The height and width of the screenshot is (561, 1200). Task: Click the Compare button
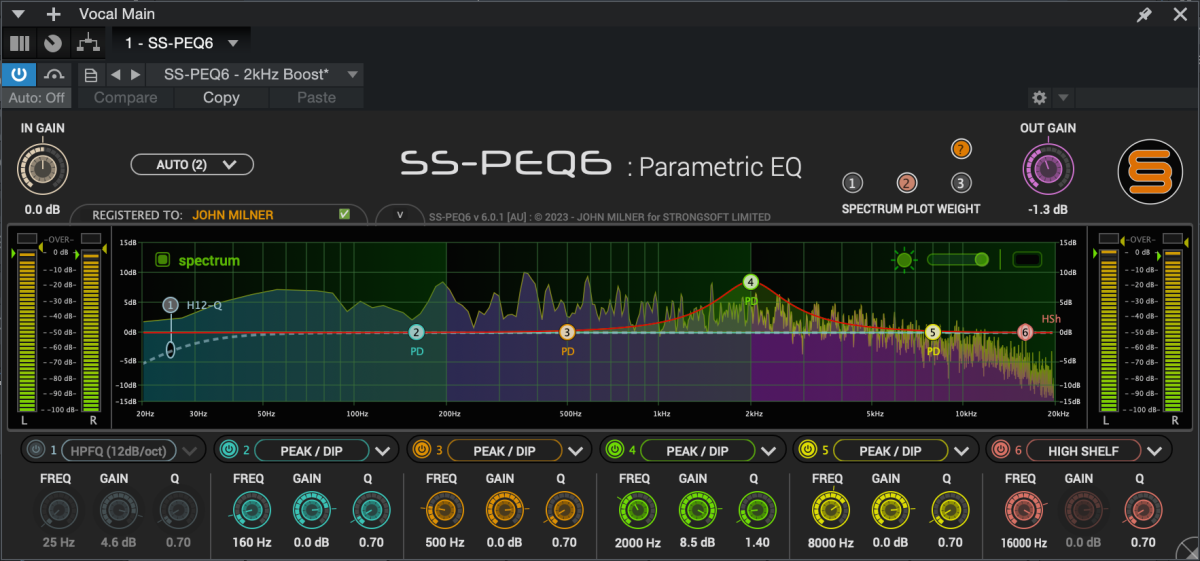(125, 98)
